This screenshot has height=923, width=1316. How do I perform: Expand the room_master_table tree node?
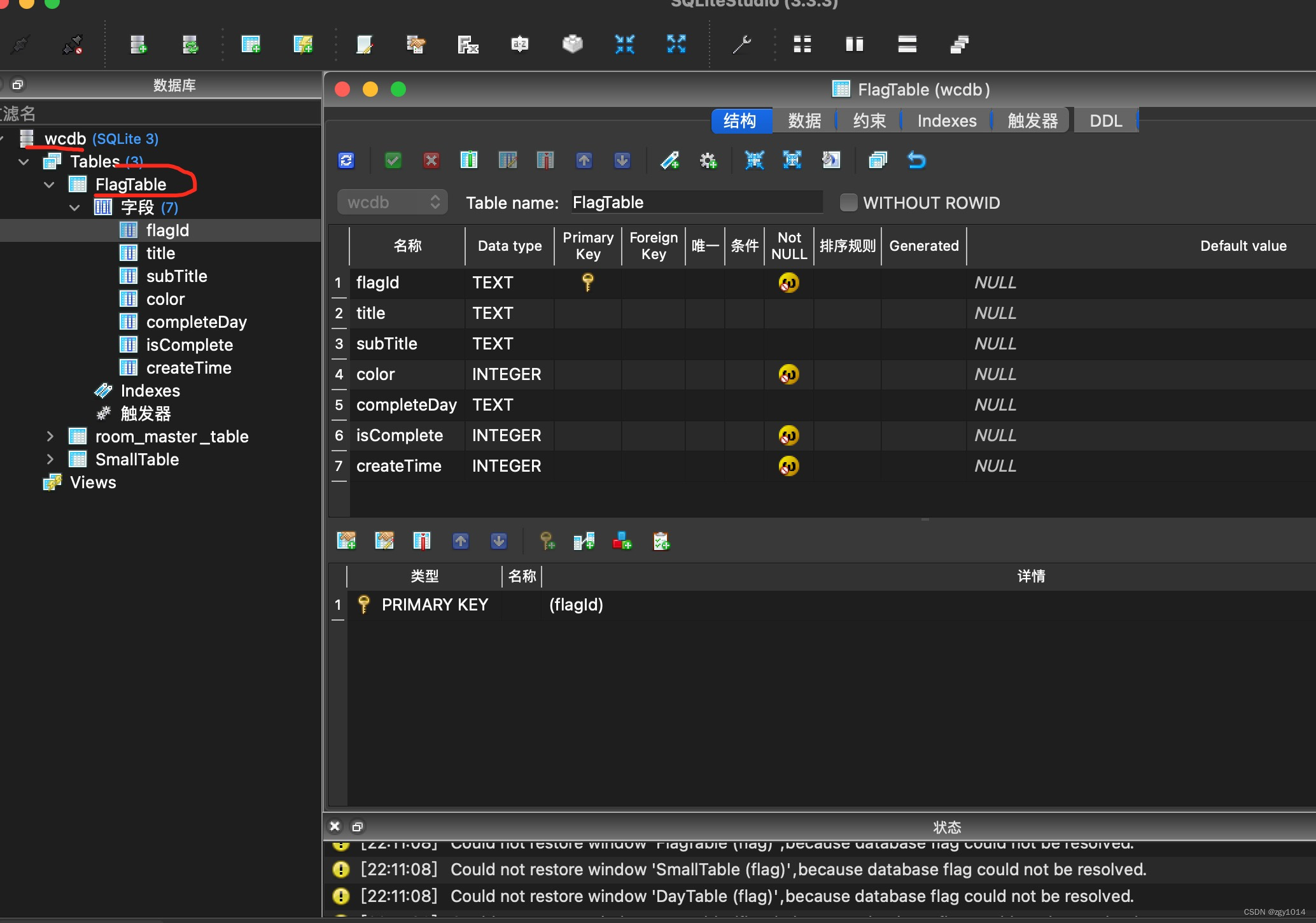[x=50, y=437]
